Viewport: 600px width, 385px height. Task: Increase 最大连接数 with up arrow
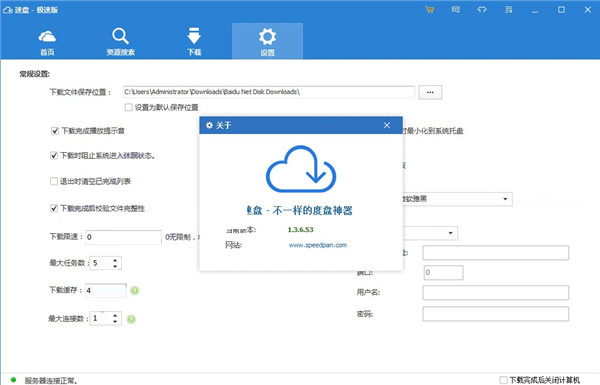pos(115,316)
